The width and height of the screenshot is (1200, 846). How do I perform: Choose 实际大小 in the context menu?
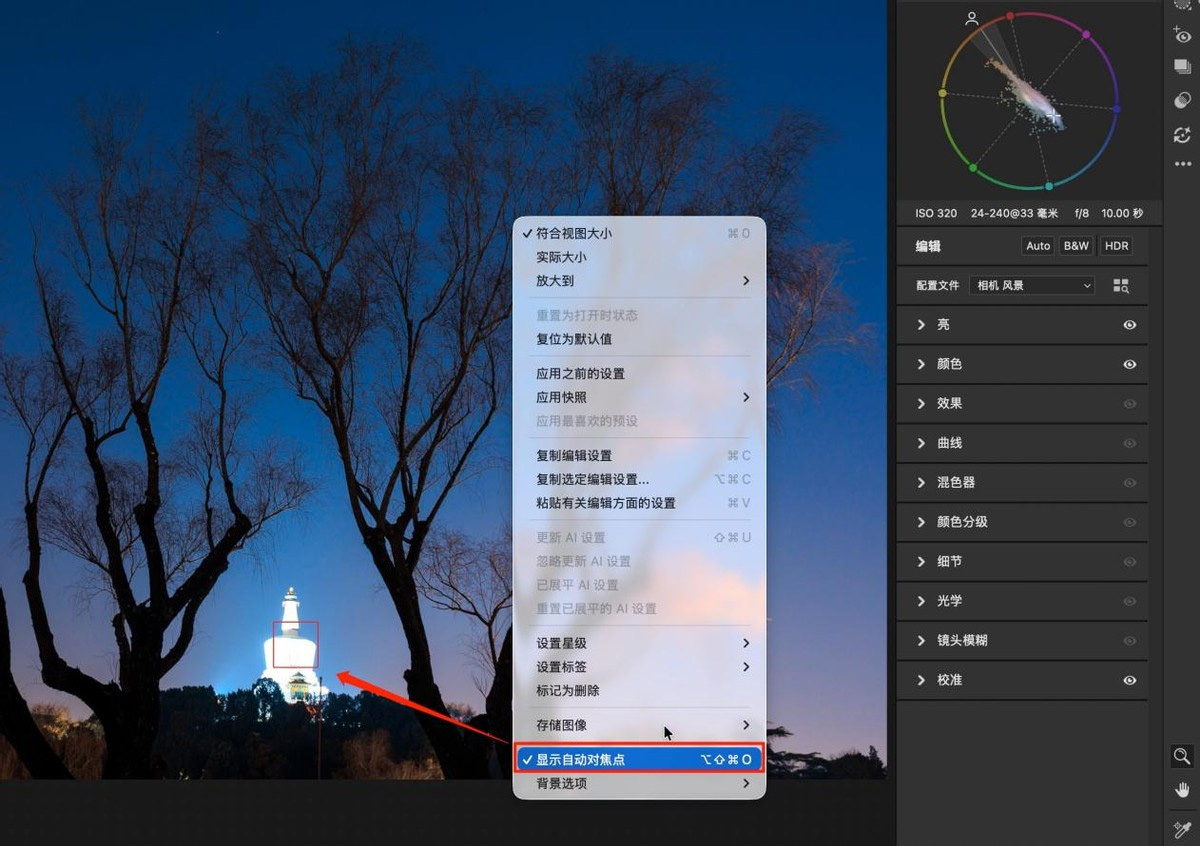639,257
